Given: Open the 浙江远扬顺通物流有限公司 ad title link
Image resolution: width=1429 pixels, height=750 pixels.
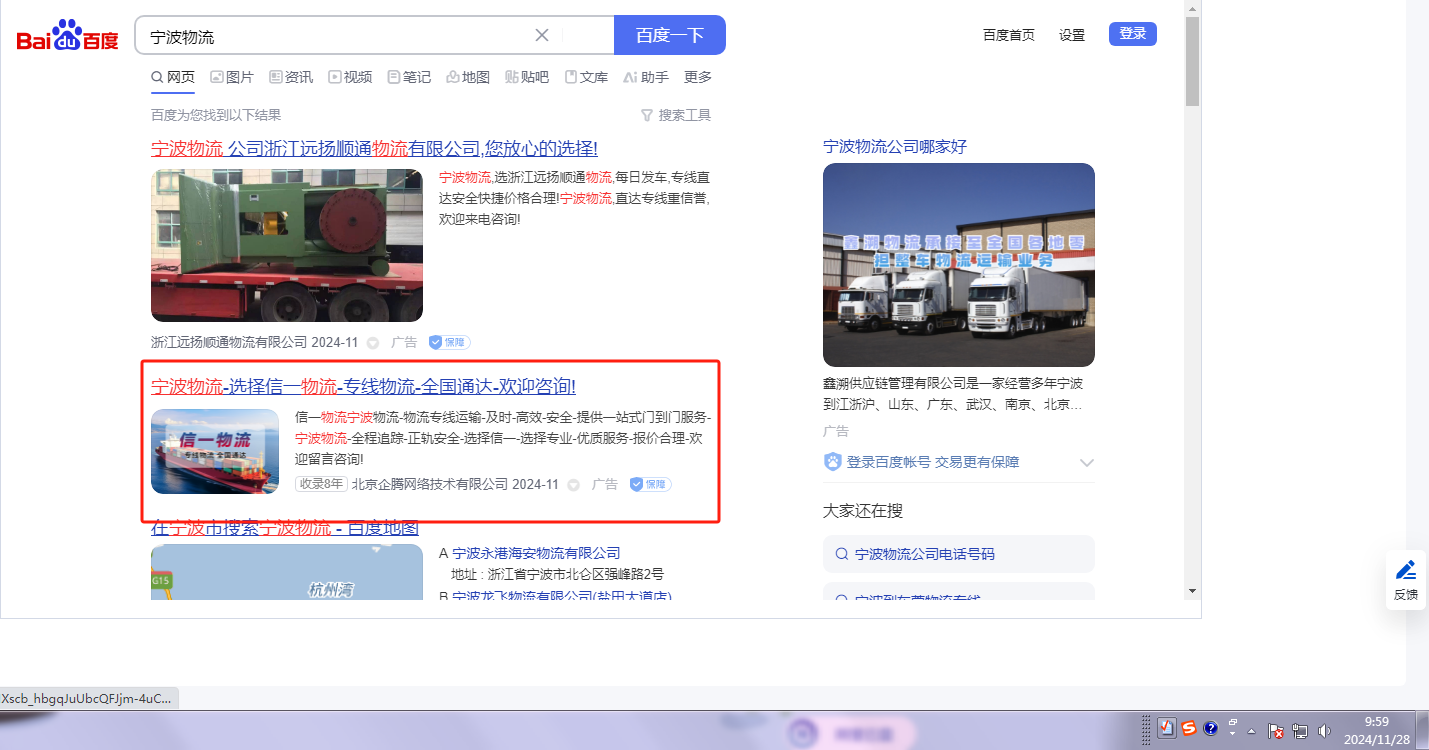Looking at the screenshot, I should [x=374, y=149].
